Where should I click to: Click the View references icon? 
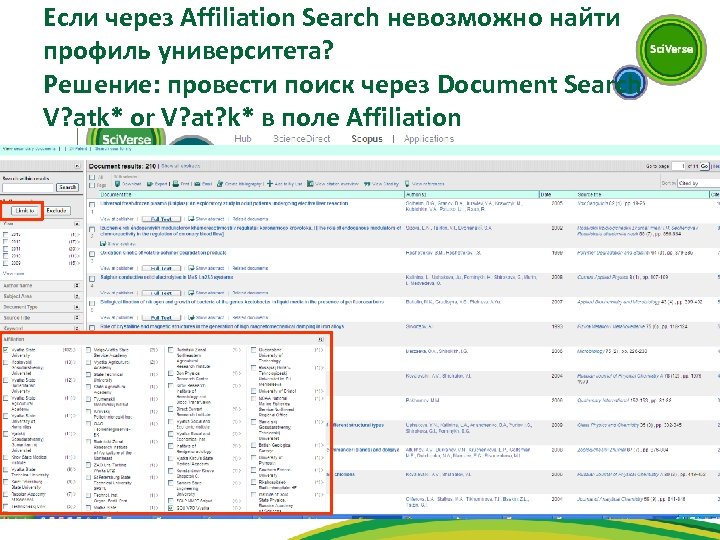(x=407, y=184)
